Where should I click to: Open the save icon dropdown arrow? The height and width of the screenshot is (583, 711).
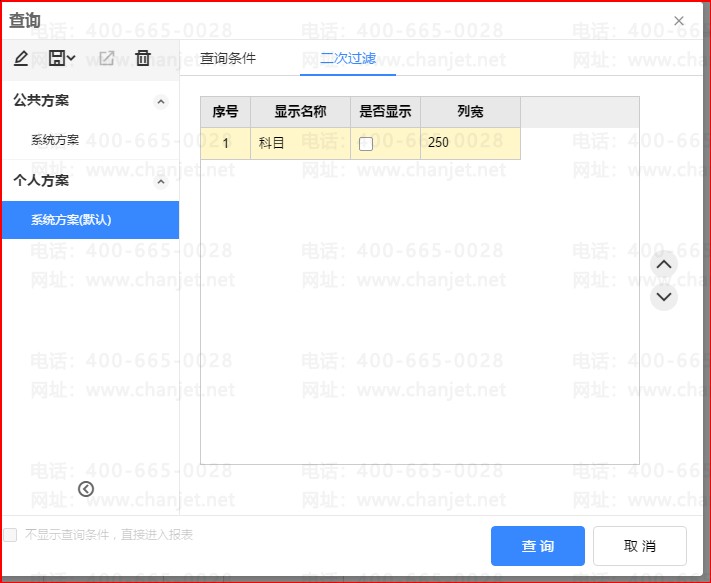click(x=72, y=59)
